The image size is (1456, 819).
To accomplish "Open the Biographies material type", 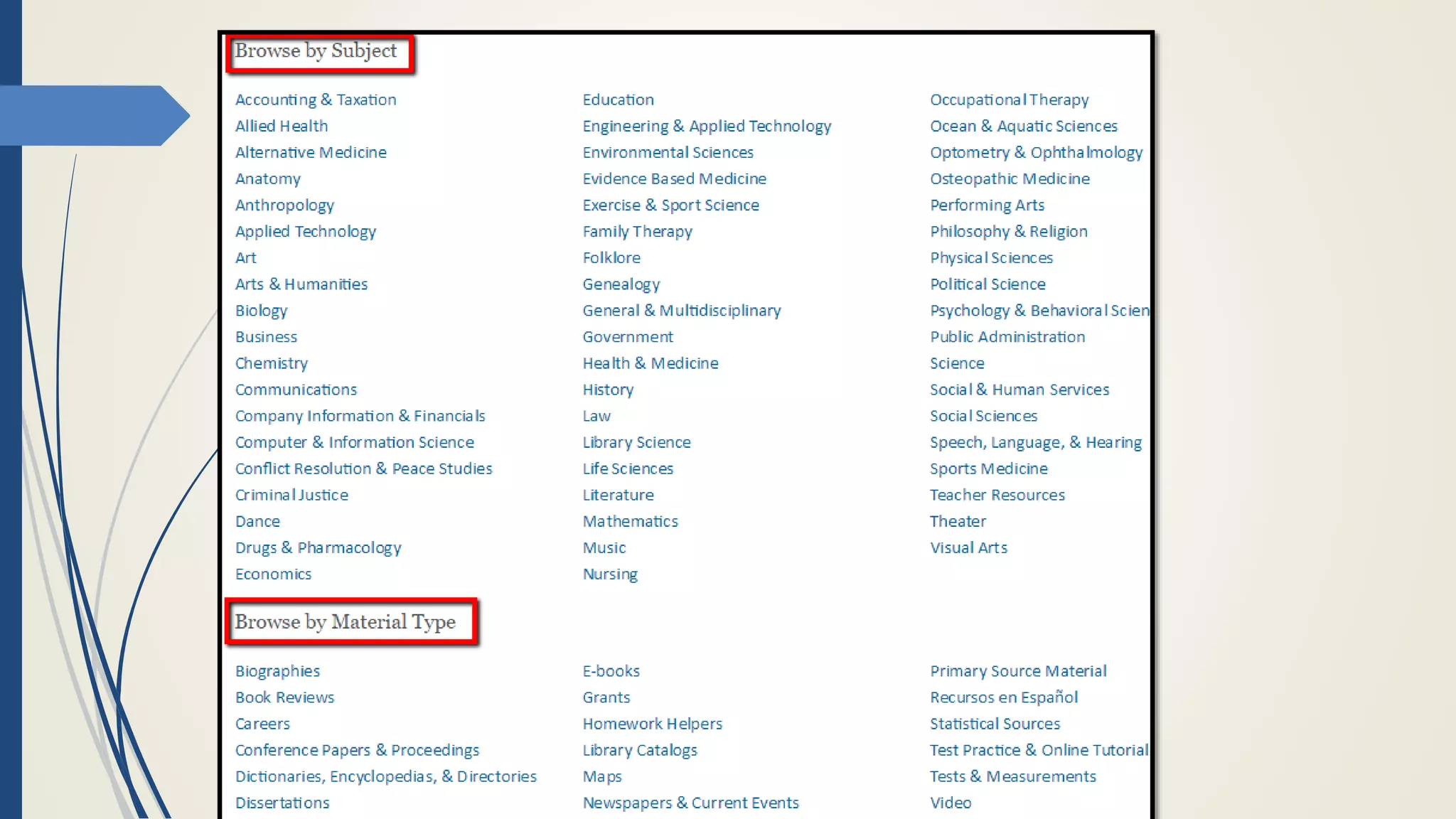I will 277,671.
